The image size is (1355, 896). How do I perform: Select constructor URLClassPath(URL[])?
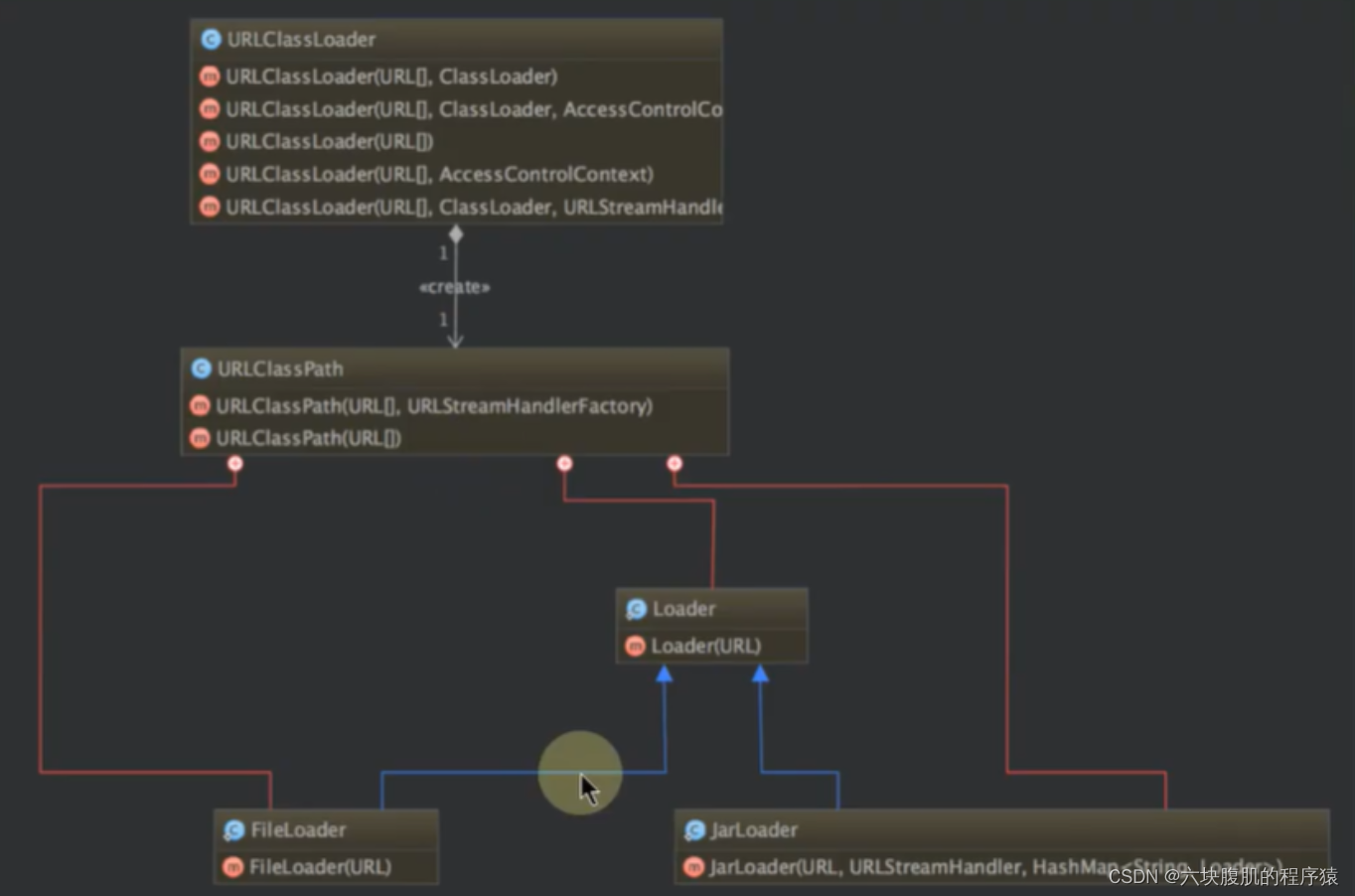click(x=308, y=438)
